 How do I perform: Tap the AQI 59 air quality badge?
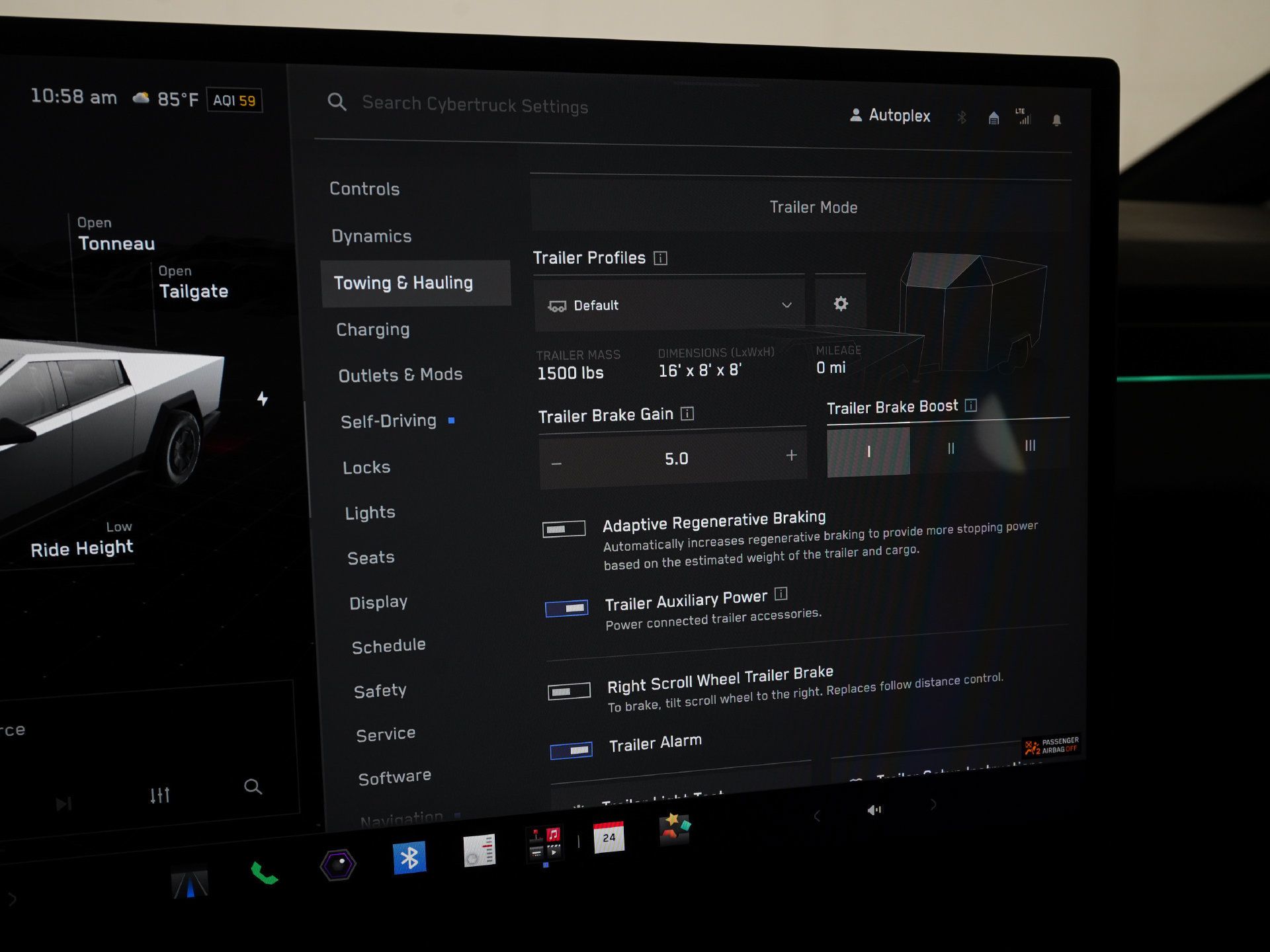tap(234, 100)
